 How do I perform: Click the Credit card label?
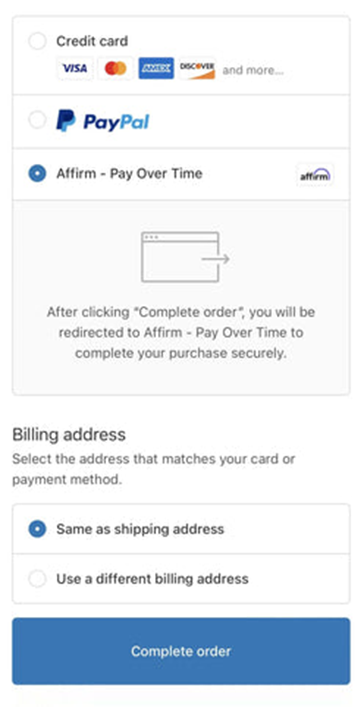point(92,41)
